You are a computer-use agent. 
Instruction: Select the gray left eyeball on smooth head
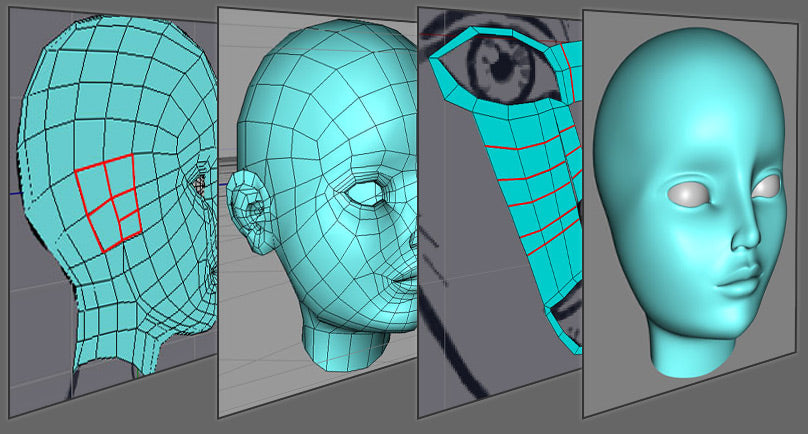click(x=690, y=195)
